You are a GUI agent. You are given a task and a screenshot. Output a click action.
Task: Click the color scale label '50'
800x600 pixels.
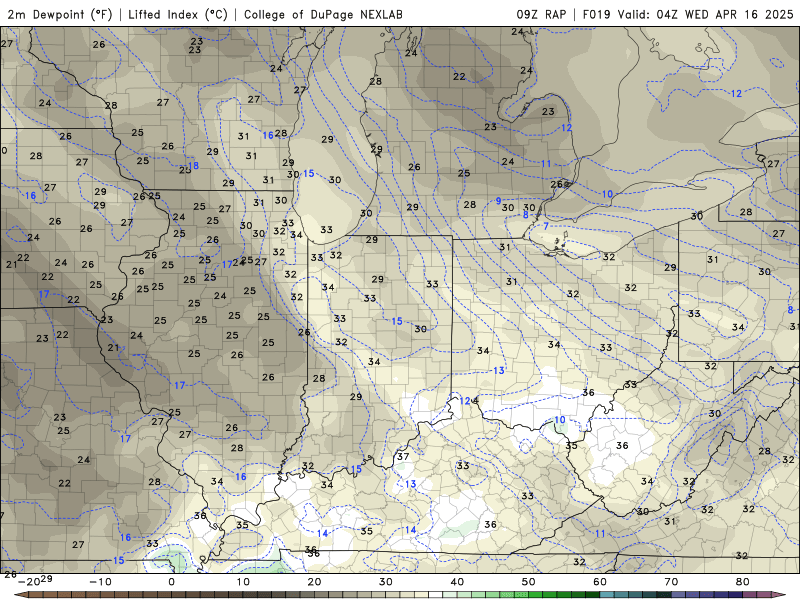point(529,582)
